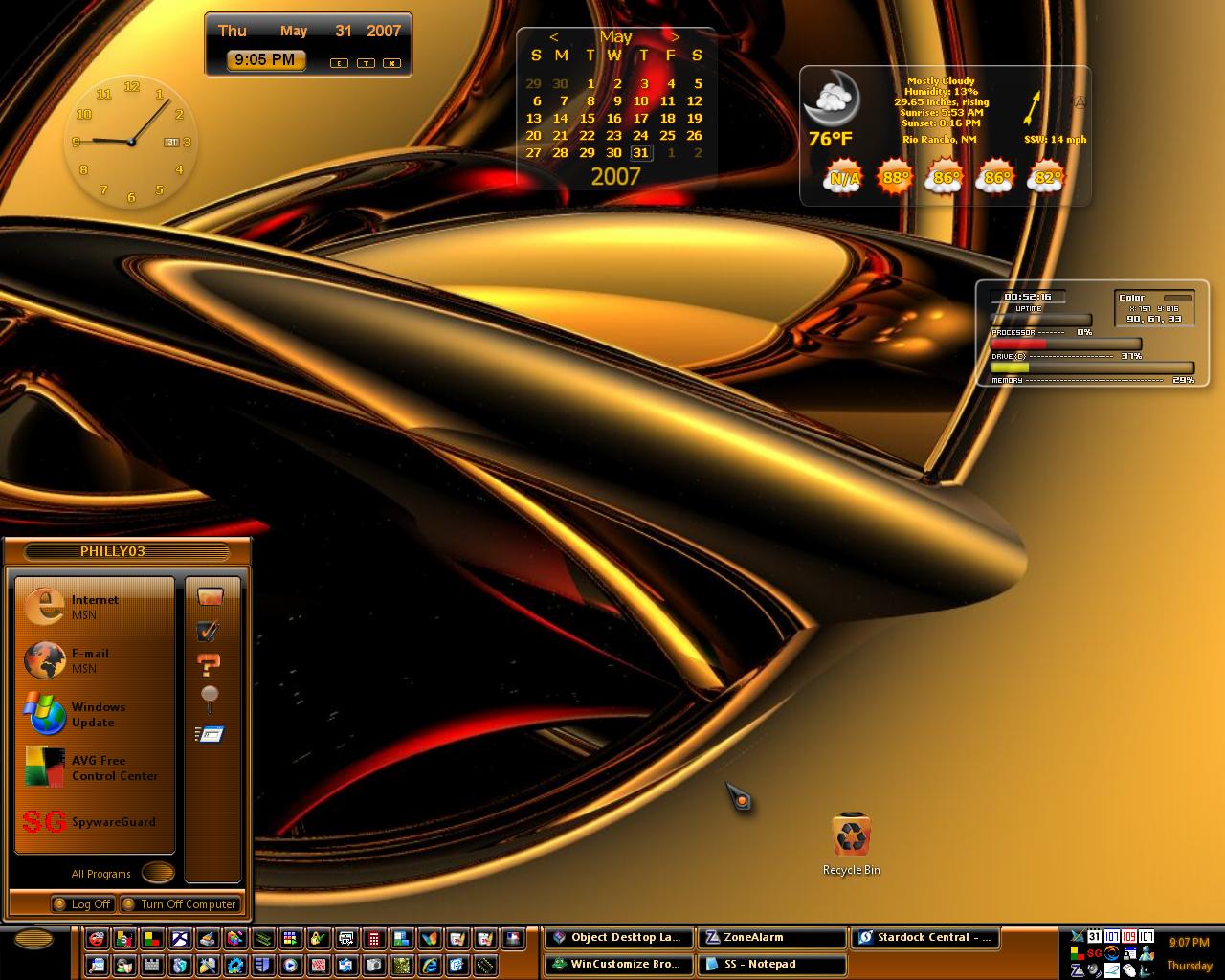Go to the previous month in the calendar
This screenshot has height=980, width=1225.
554,37
